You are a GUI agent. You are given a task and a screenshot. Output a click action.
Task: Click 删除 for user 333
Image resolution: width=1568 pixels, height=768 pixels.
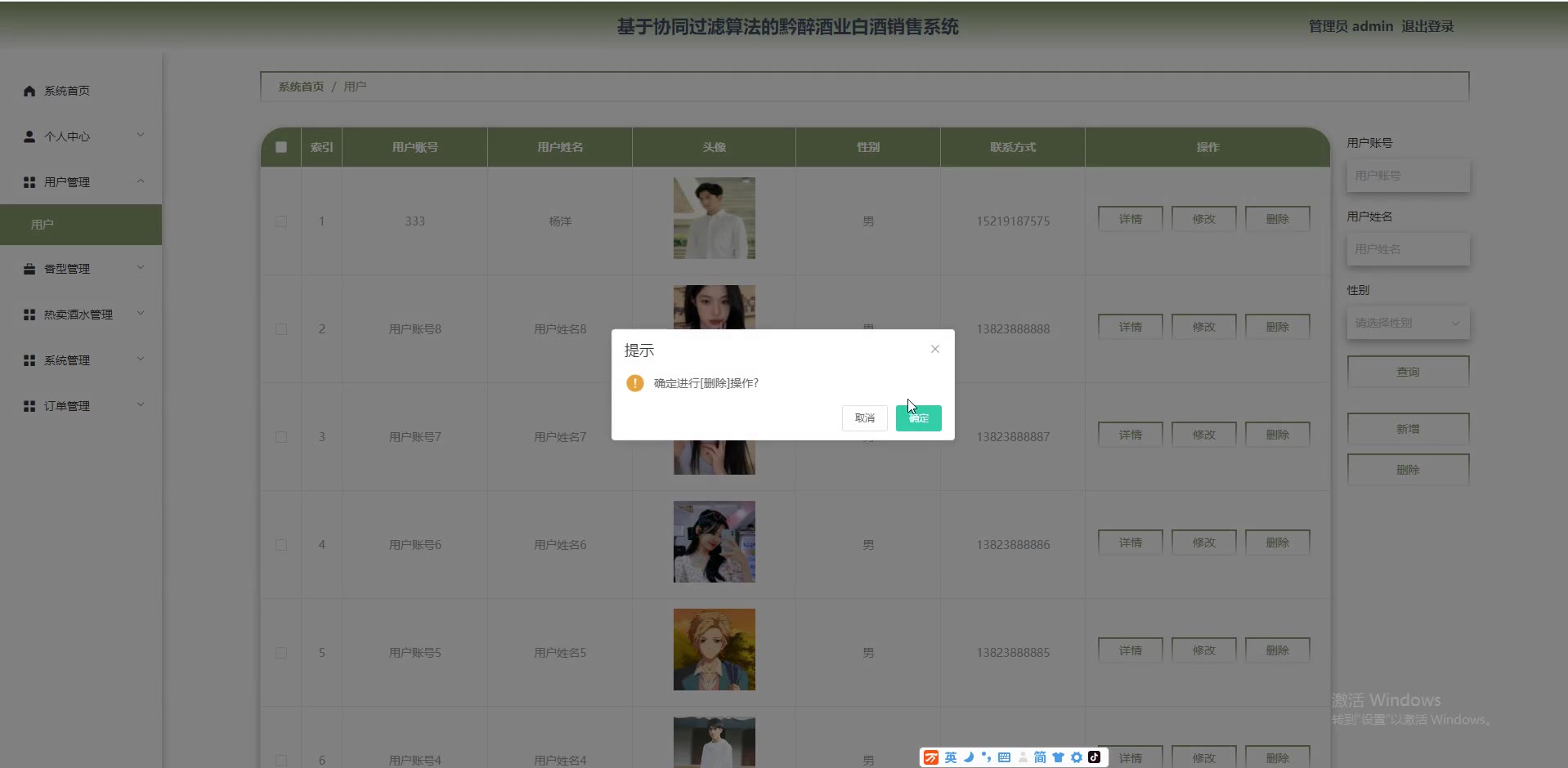point(1278,219)
